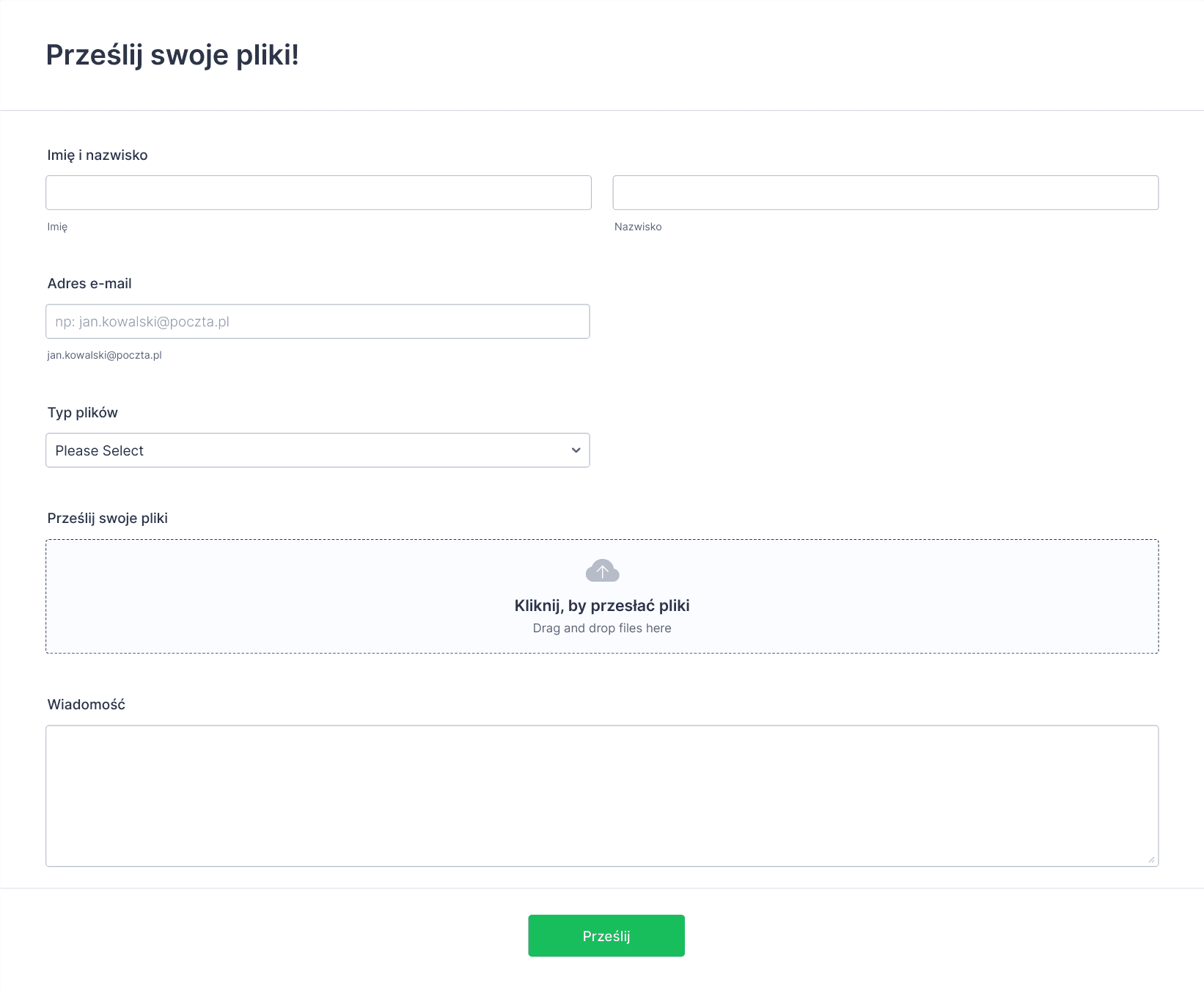Screen dimensions: 1204x991
Task: Grab the Wiadomość textarea resize handle
Action: (x=1151, y=860)
